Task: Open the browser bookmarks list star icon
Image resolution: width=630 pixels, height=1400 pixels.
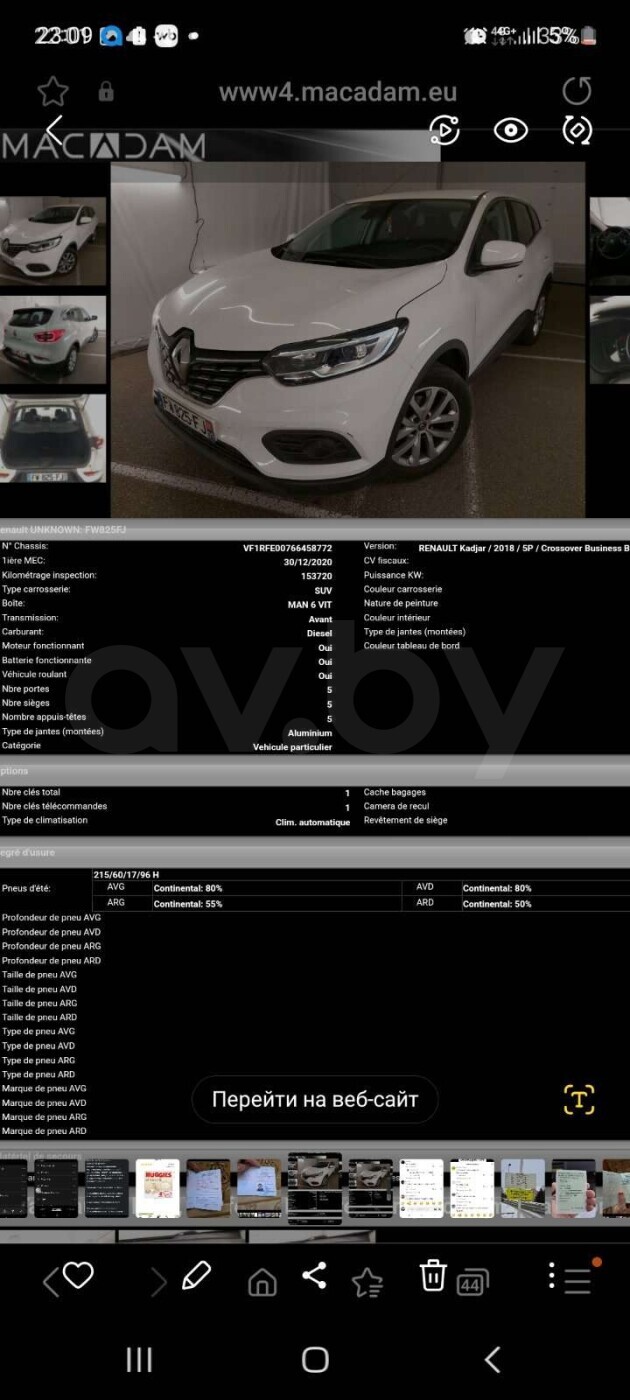Action: click(367, 1281)
